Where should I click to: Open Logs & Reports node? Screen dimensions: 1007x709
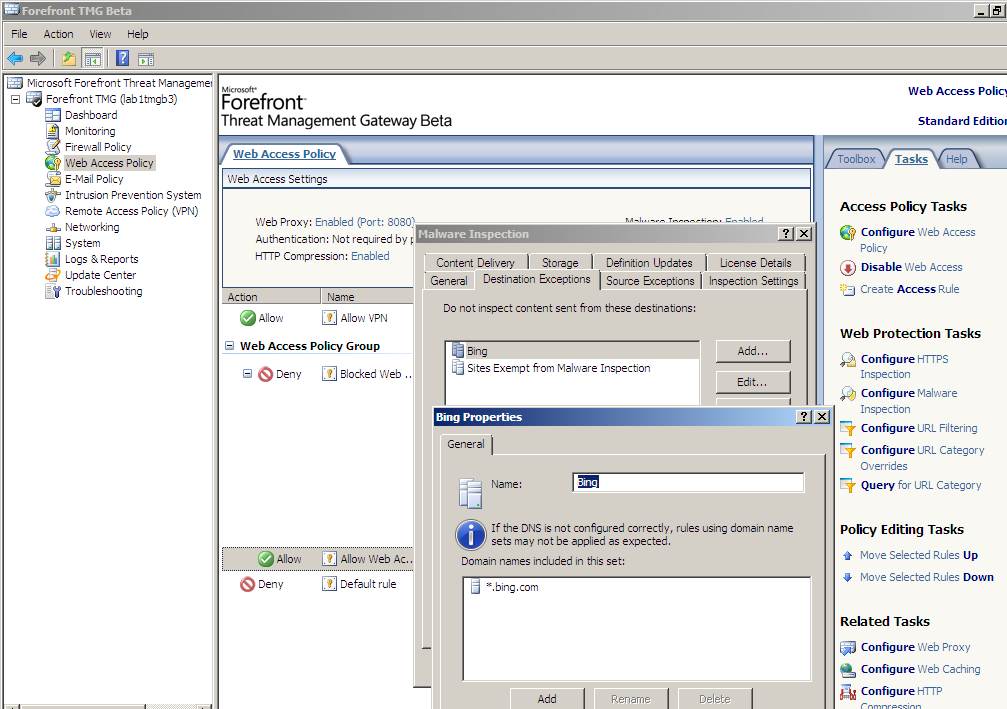101,259
